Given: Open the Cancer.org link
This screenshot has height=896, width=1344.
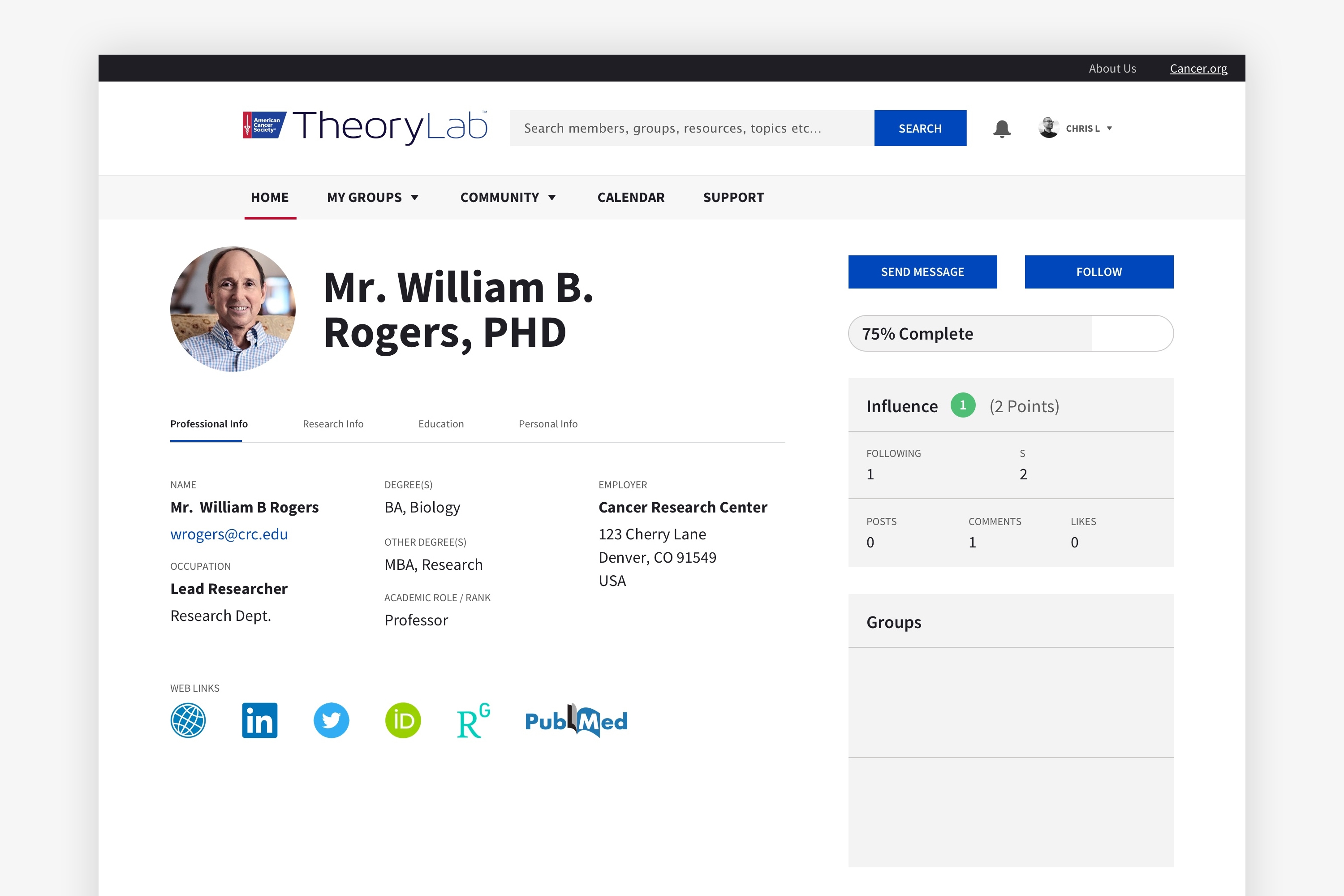Looking at the screenshot, I should pyautogui.click(x=1198, y=69).
